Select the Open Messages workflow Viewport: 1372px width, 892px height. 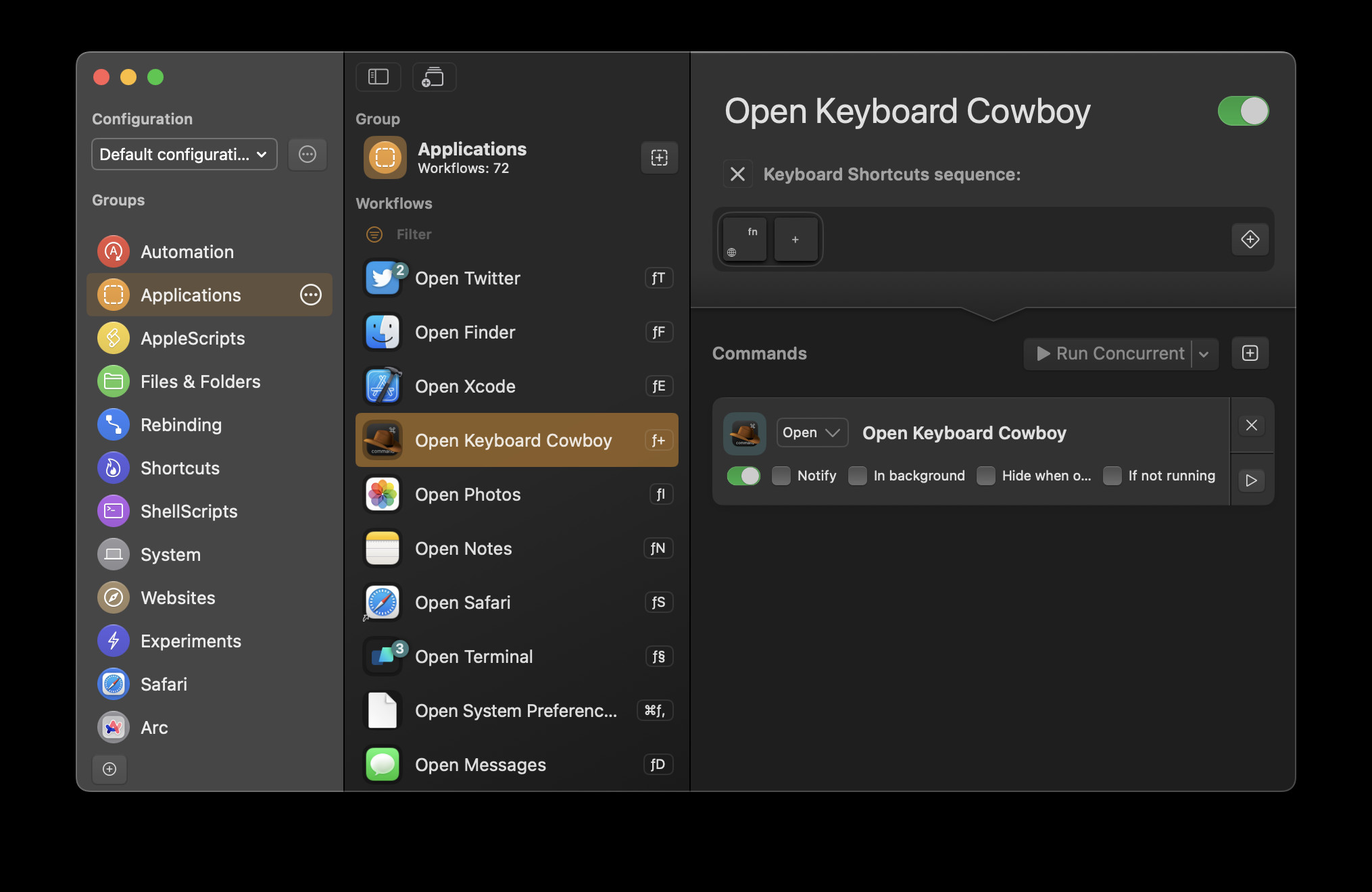[517, 765]
